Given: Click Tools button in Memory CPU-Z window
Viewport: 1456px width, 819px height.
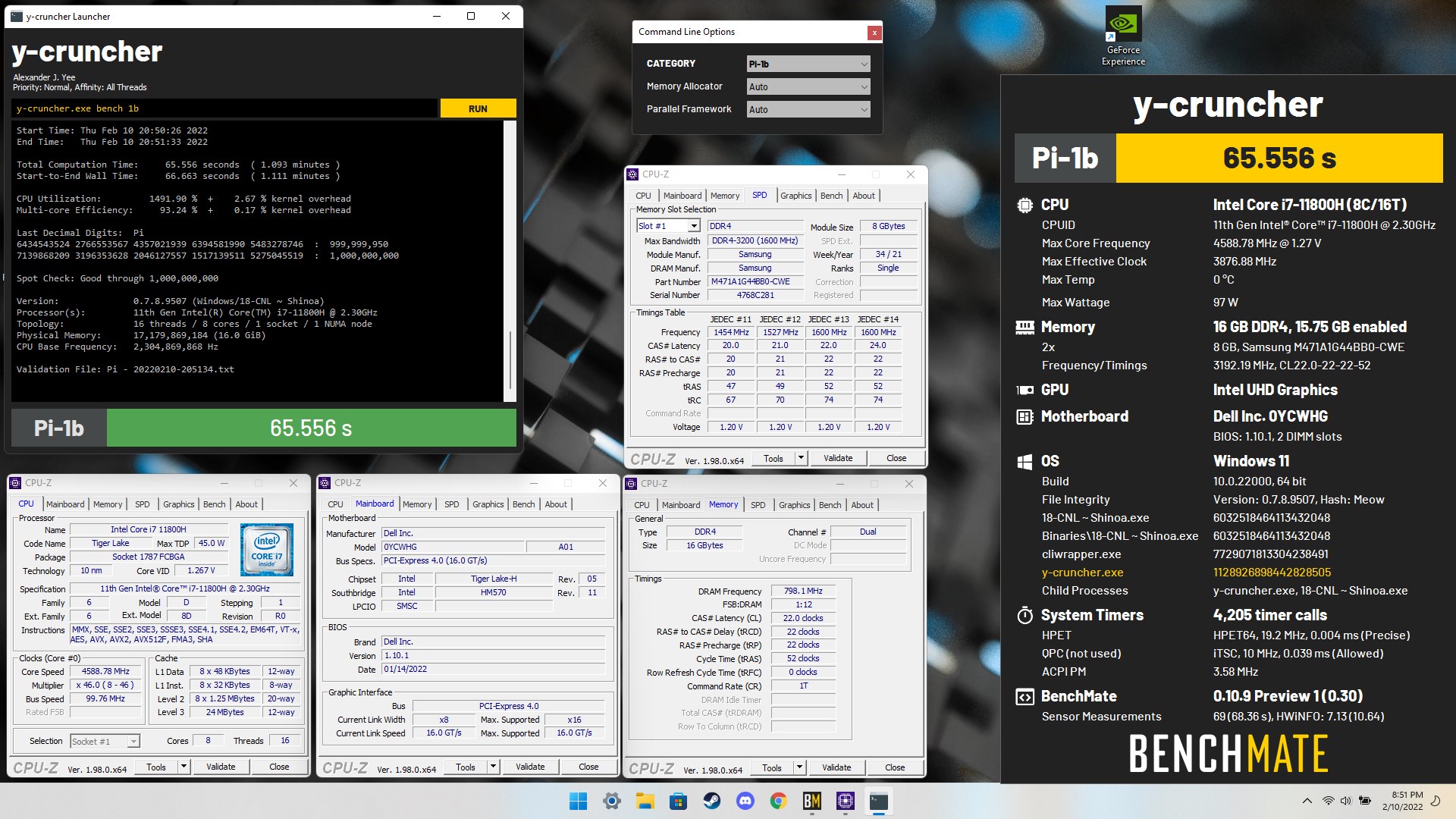Looking at the screenshot, I should tap(772, 767).
